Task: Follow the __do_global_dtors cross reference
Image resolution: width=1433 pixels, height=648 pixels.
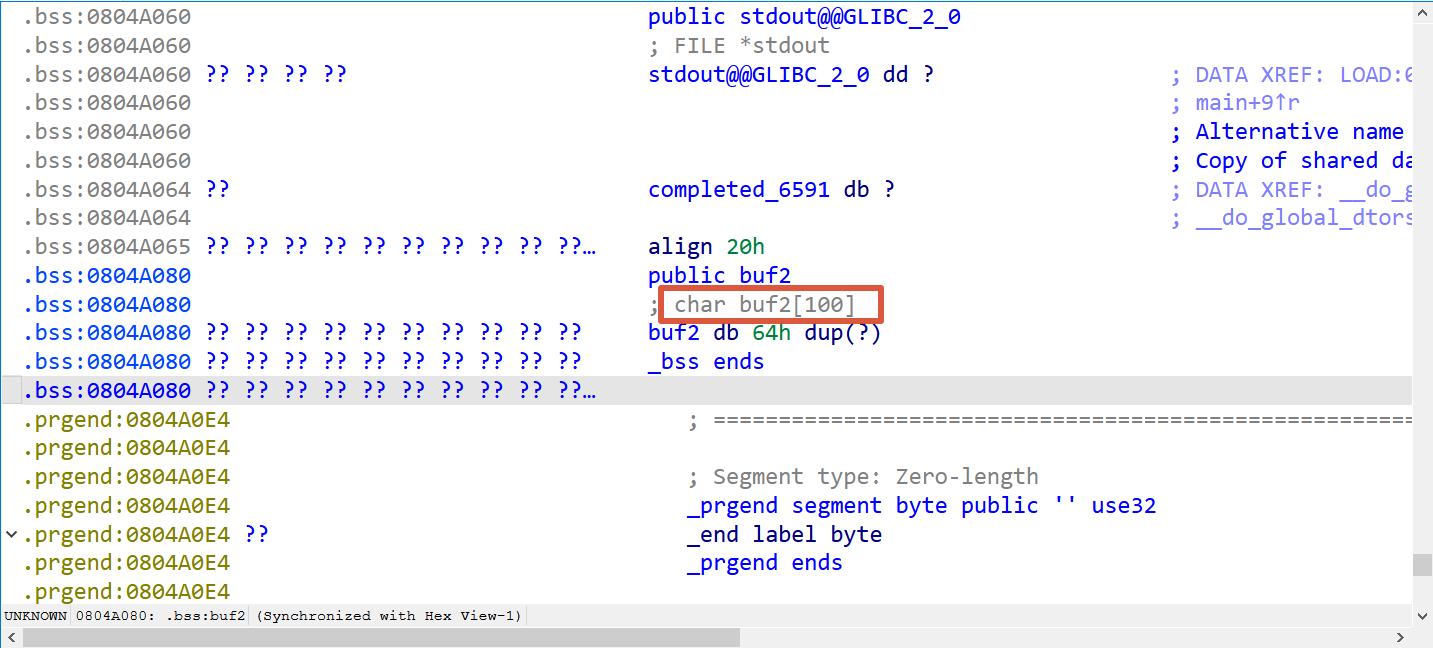Action: coord(1304,217)
